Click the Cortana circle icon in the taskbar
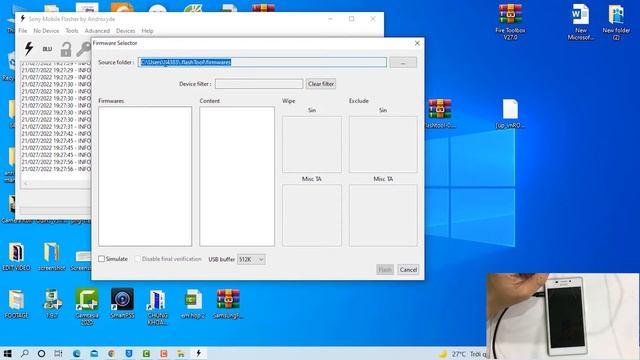The image size is (640, 360). 41,353
